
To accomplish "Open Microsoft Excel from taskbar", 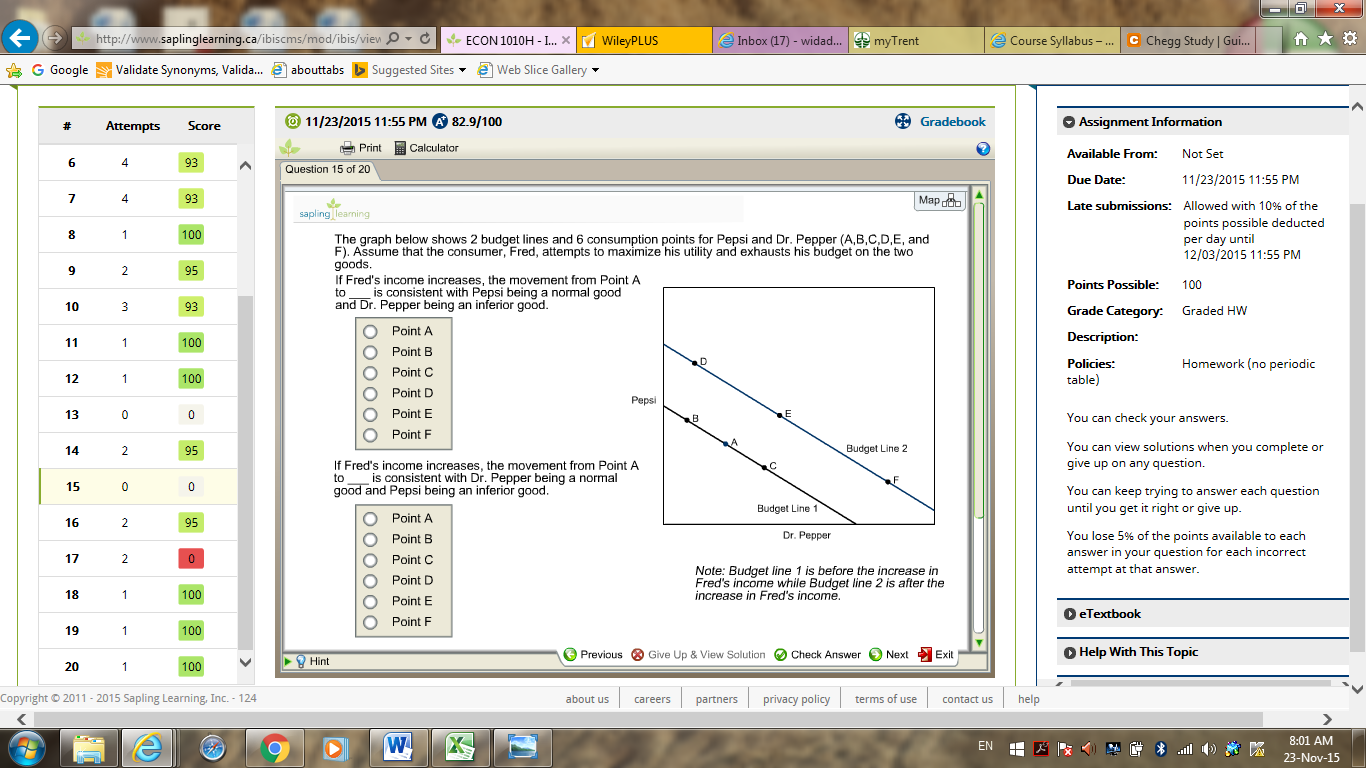I will click(x=459, y=747).
